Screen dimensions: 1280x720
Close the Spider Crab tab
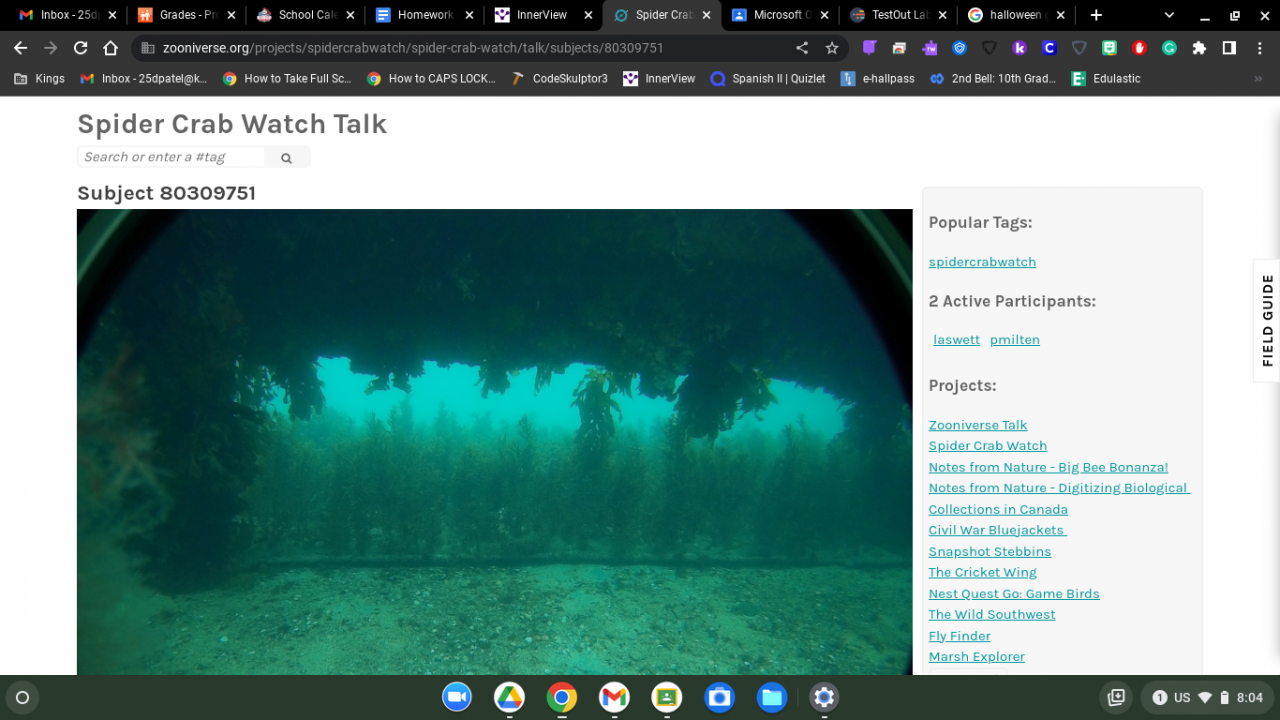(x=707, y=15)
